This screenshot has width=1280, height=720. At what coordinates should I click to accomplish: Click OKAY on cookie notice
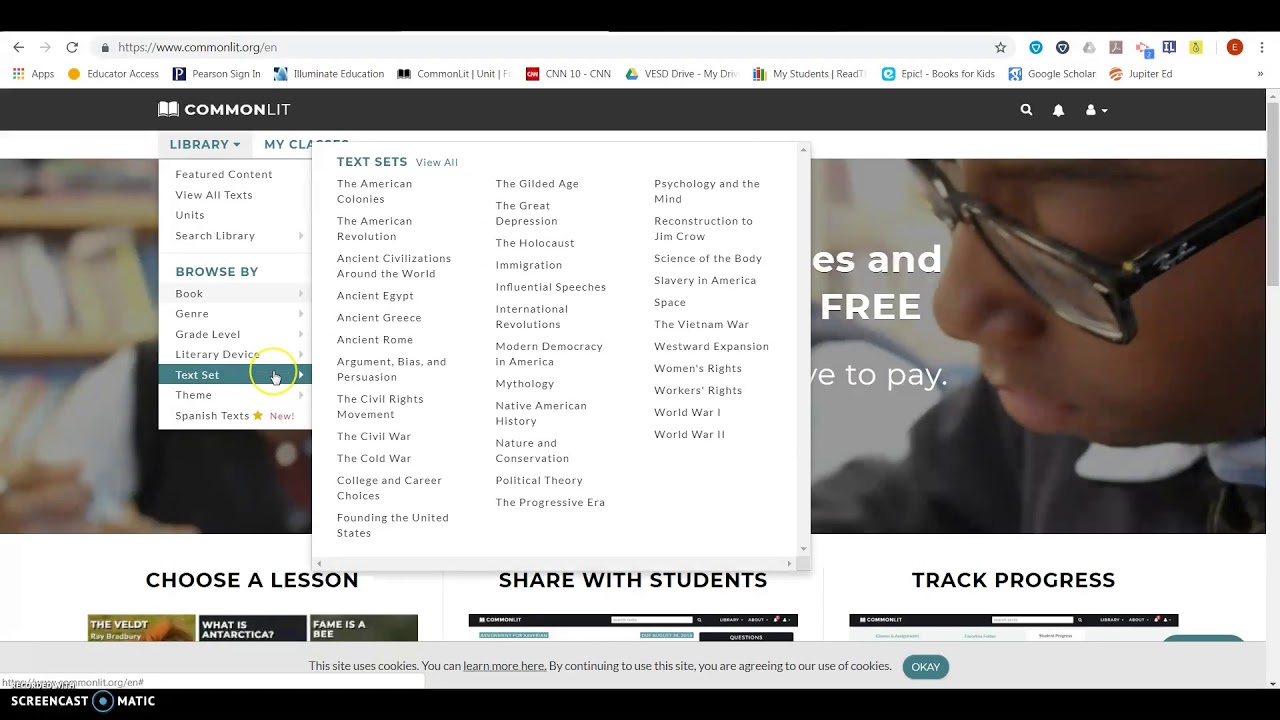click(x=925, y=667)
